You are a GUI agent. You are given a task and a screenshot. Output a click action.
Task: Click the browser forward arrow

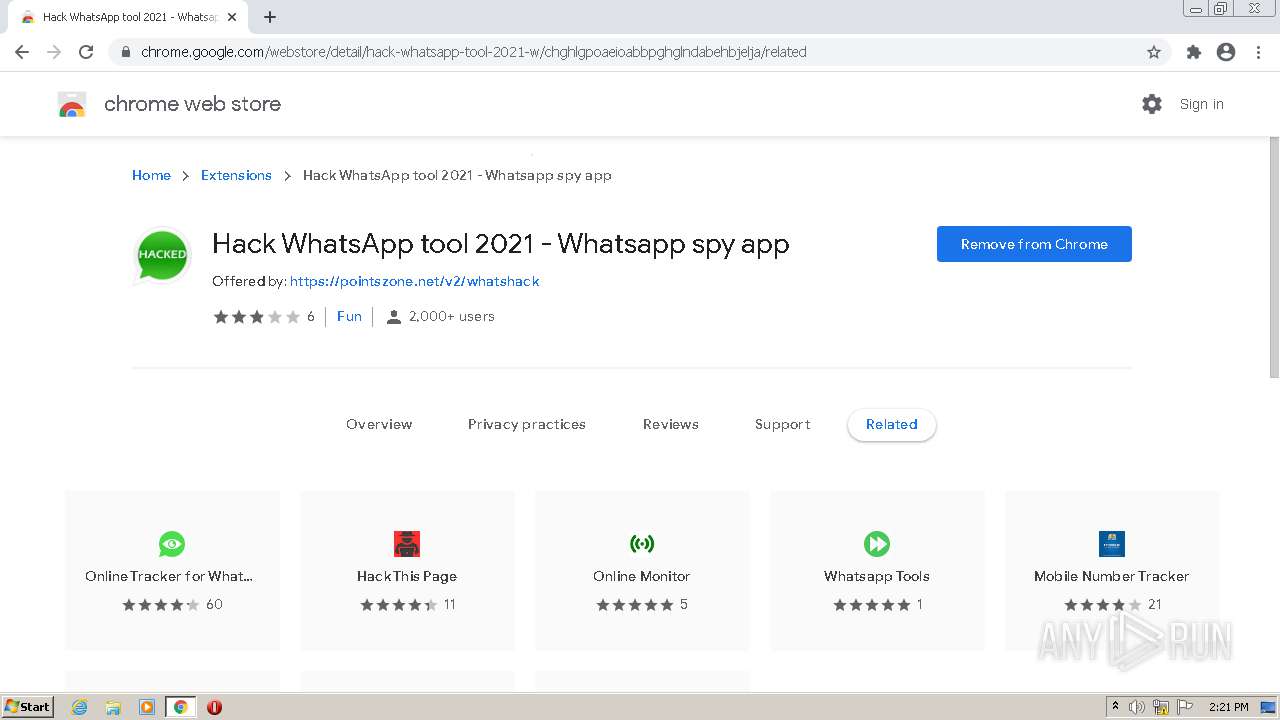coord(54,52)
